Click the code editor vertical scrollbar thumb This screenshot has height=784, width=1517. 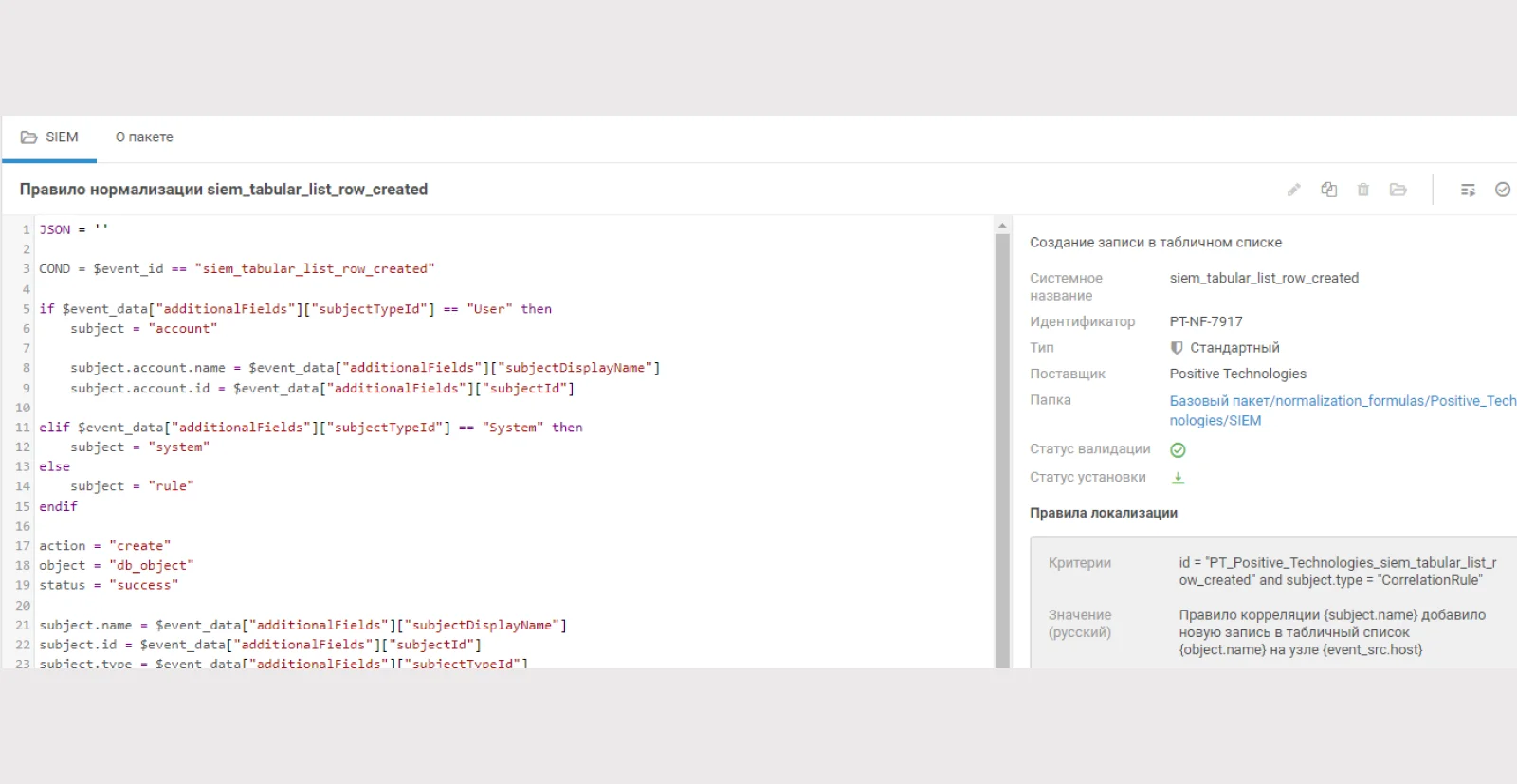1002,450
